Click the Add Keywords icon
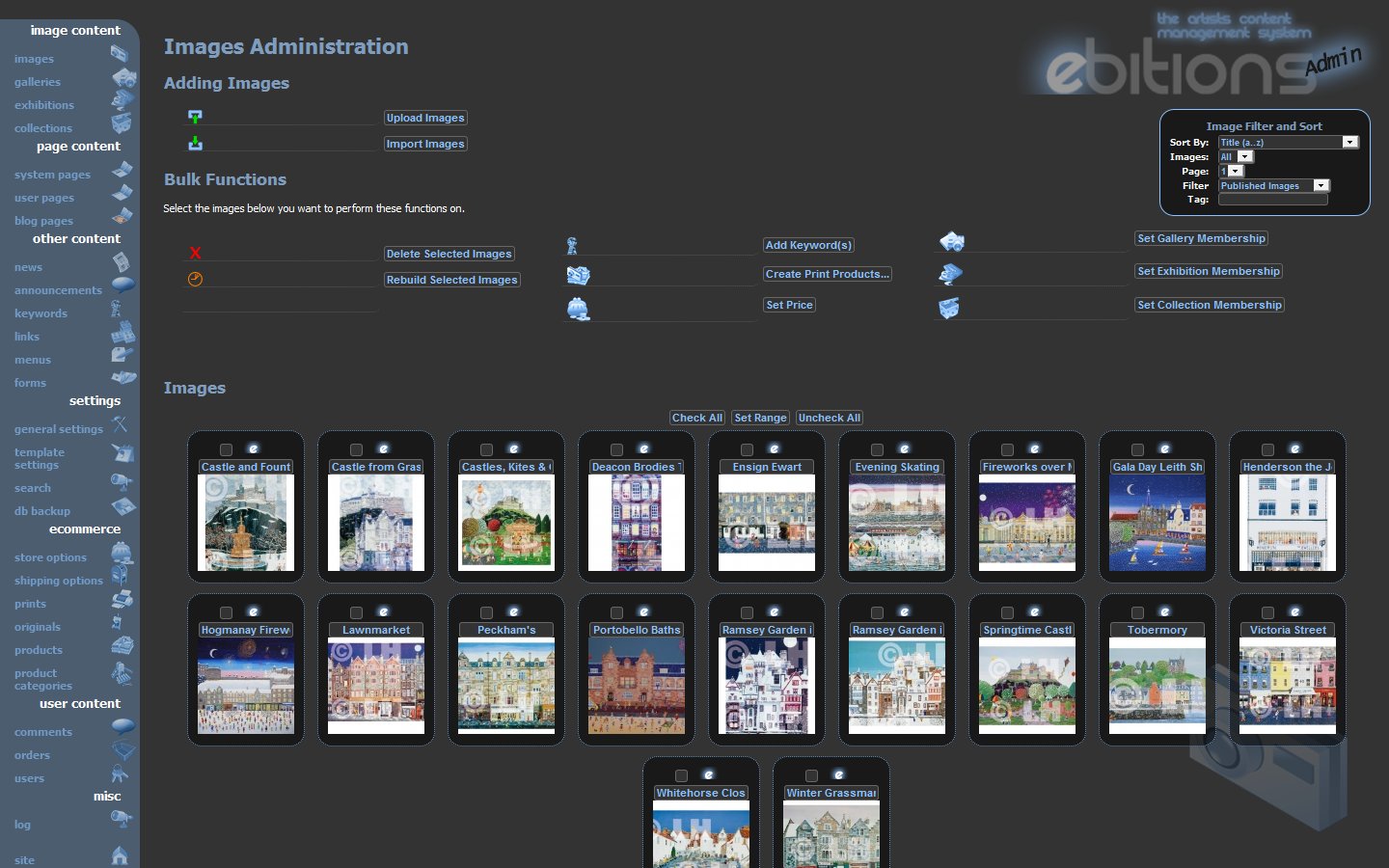 tap(572, 246)
